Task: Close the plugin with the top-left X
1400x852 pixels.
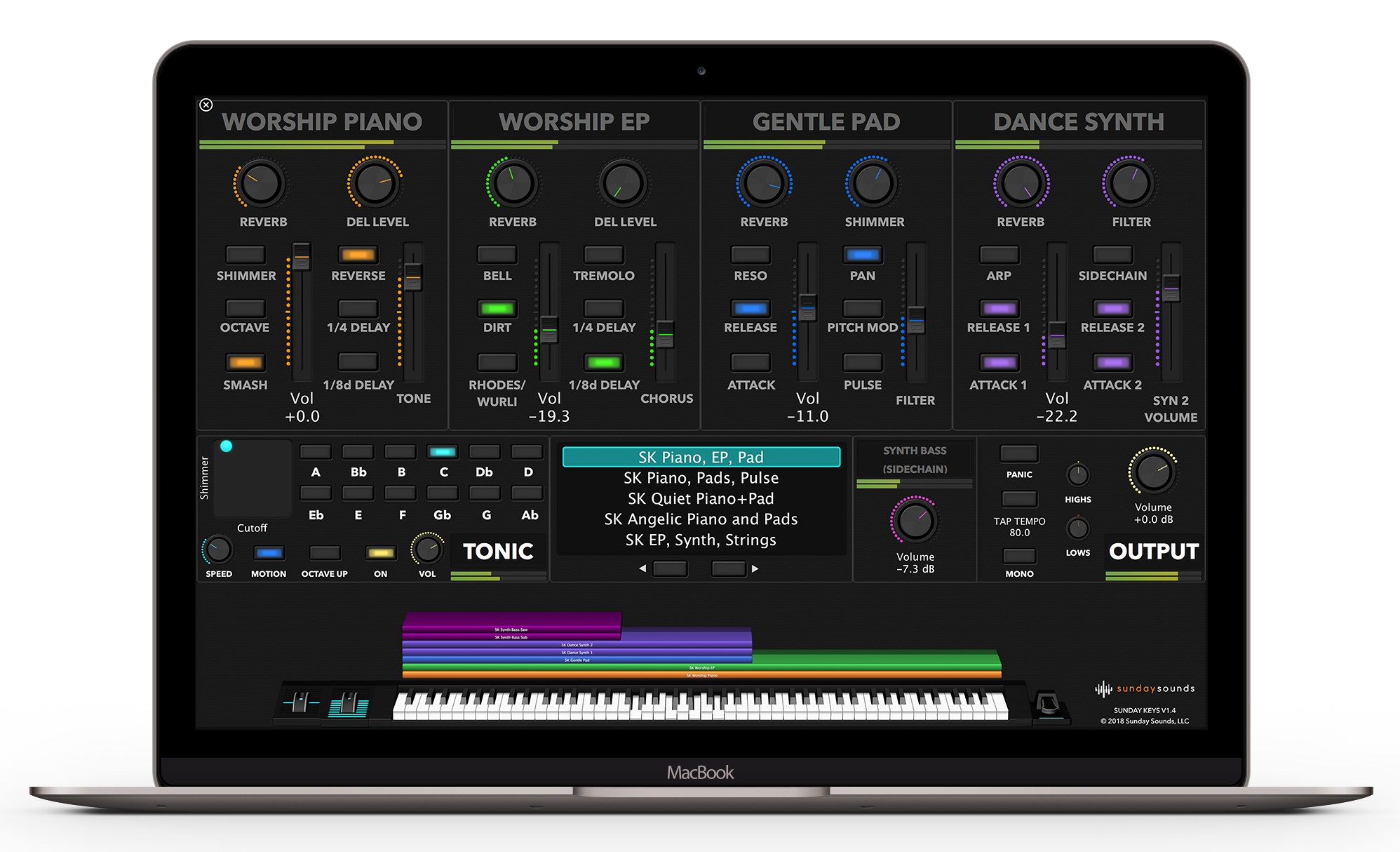Action: [x=206, y=105]
